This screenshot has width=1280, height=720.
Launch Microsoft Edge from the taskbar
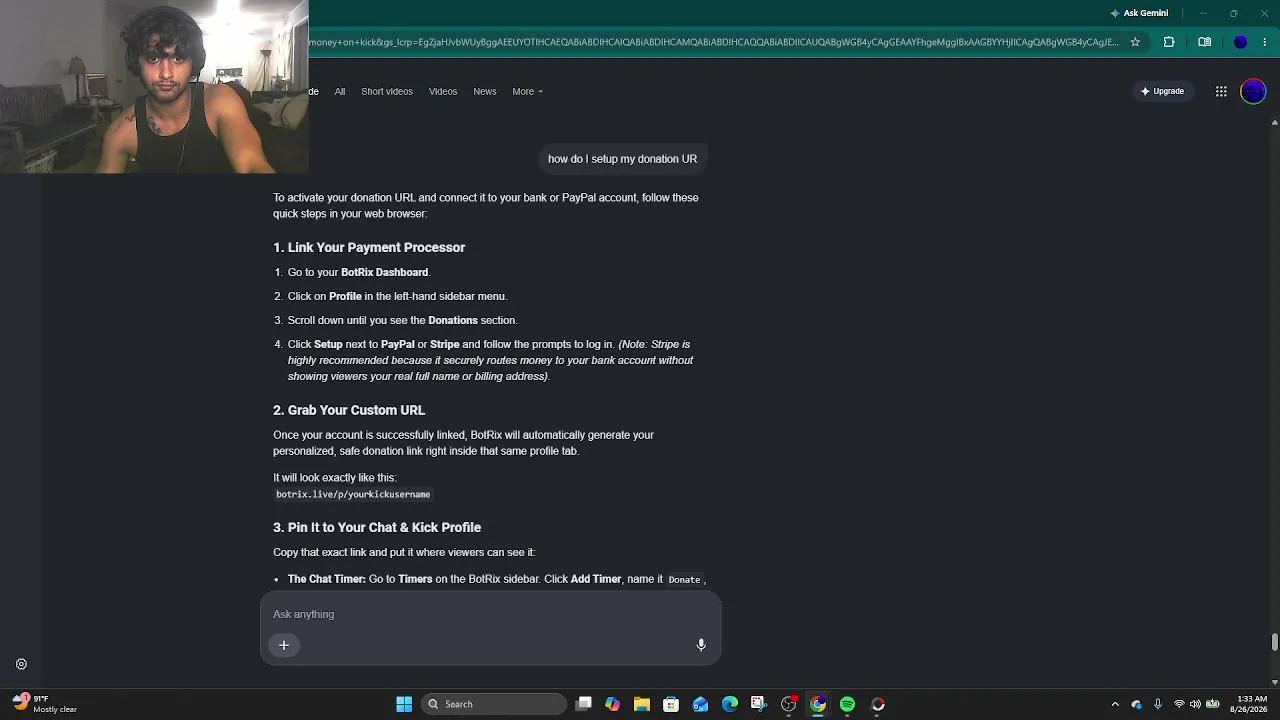click(x=730, y=704)
